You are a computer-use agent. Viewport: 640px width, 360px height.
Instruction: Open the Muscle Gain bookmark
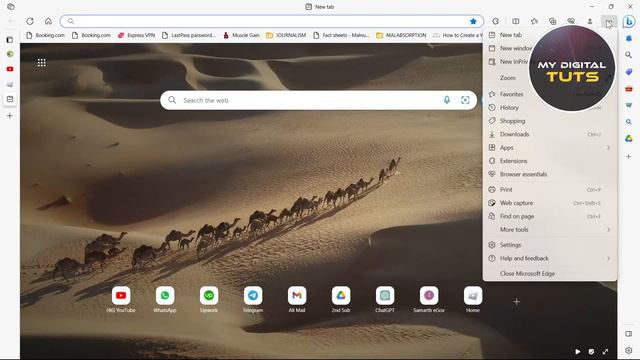tap(241, 36)
